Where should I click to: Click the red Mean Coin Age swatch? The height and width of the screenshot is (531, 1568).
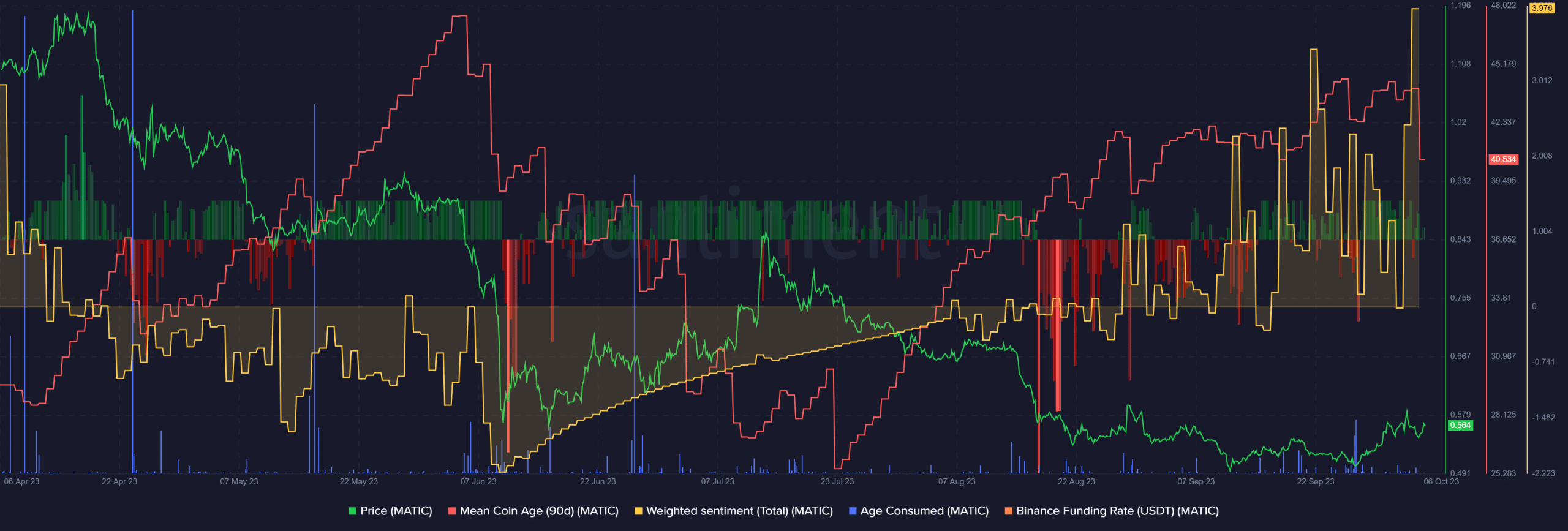(x=452, y=511)
